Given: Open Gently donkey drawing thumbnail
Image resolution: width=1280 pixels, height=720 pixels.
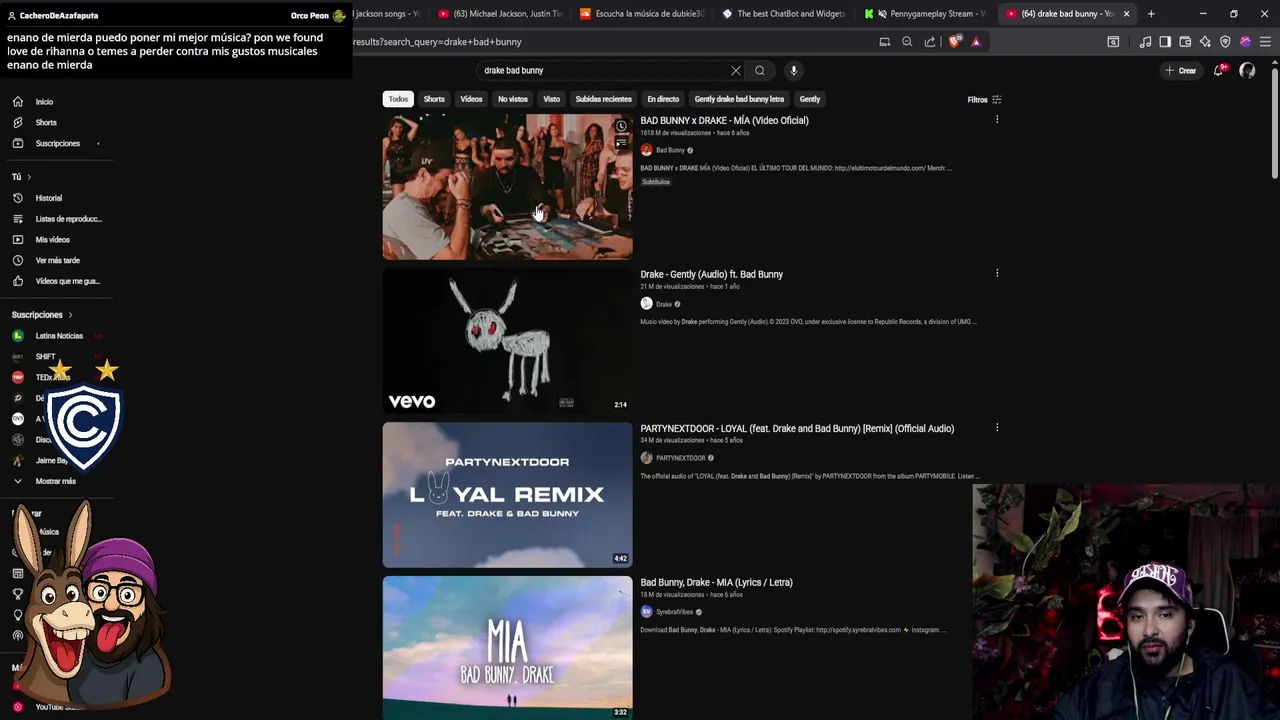Looking at the screenshot, I should pyautogui.click(x=507, y=341).
